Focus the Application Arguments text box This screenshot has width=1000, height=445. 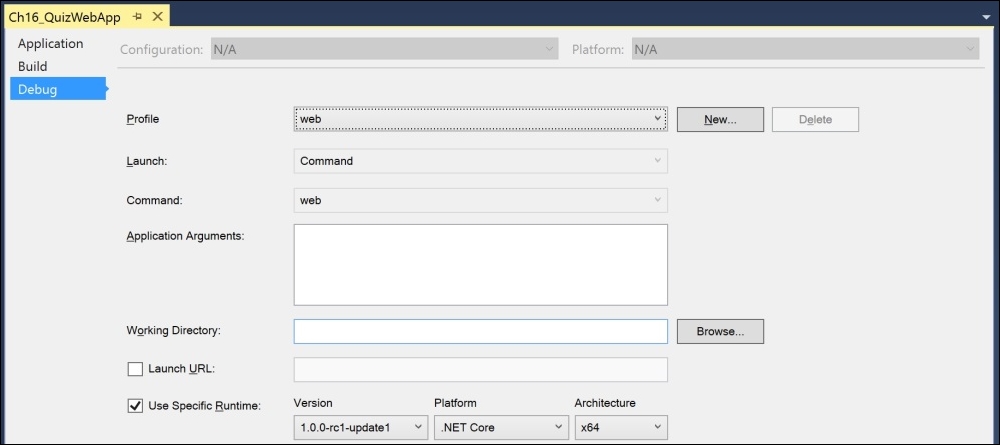click(x=480, y=265)
